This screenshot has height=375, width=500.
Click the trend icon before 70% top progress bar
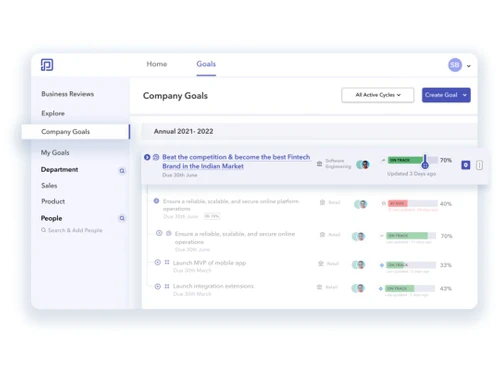[x=383, y=160]
